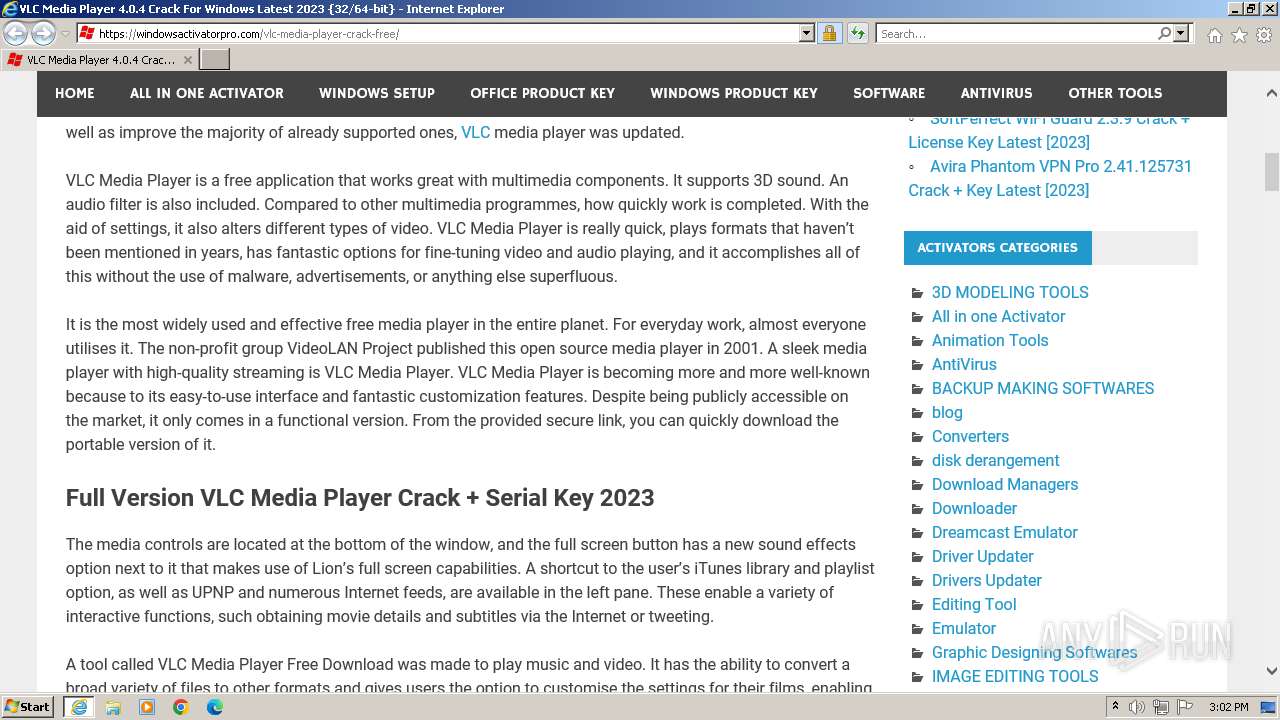This screenshot has width=1280, height=720.
Task: Open Drivers Updater category
Action: coord(987,580)
